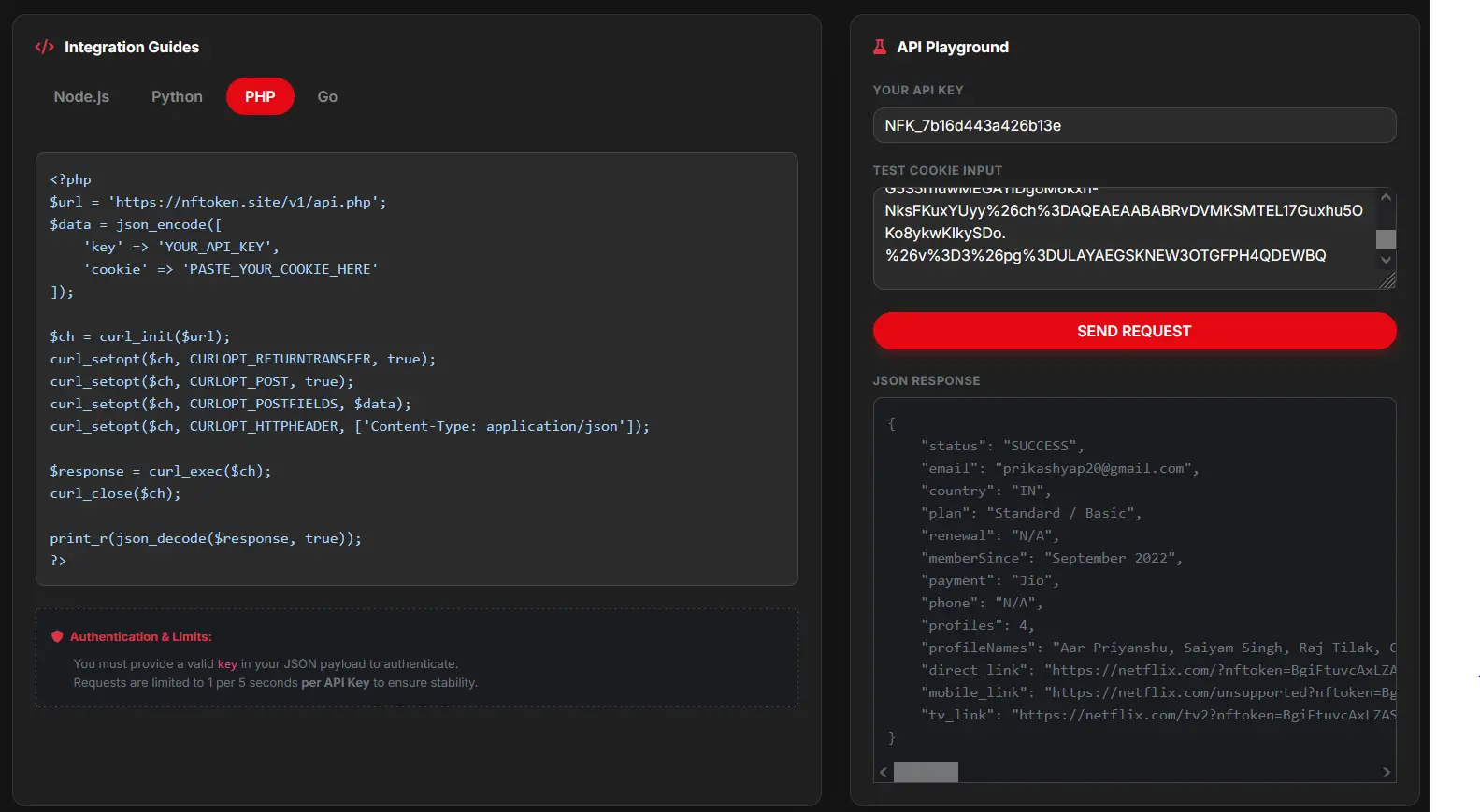Click the $url line in PHP code

(x=218, y=202)
